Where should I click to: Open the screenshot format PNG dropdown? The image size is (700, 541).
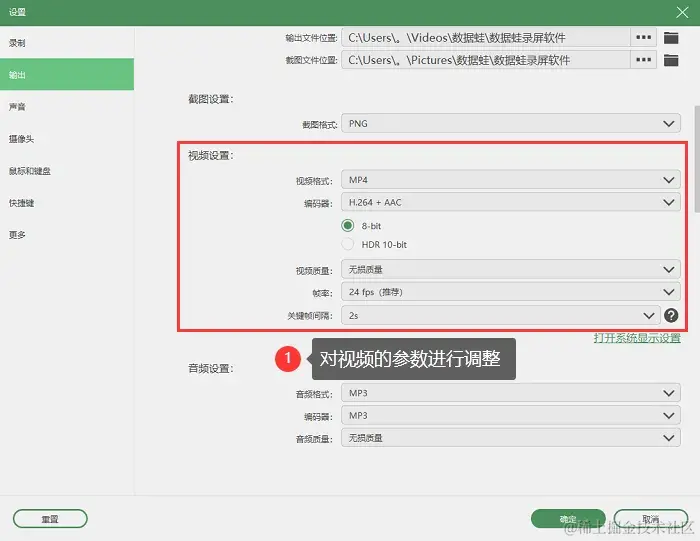point(511,123)
